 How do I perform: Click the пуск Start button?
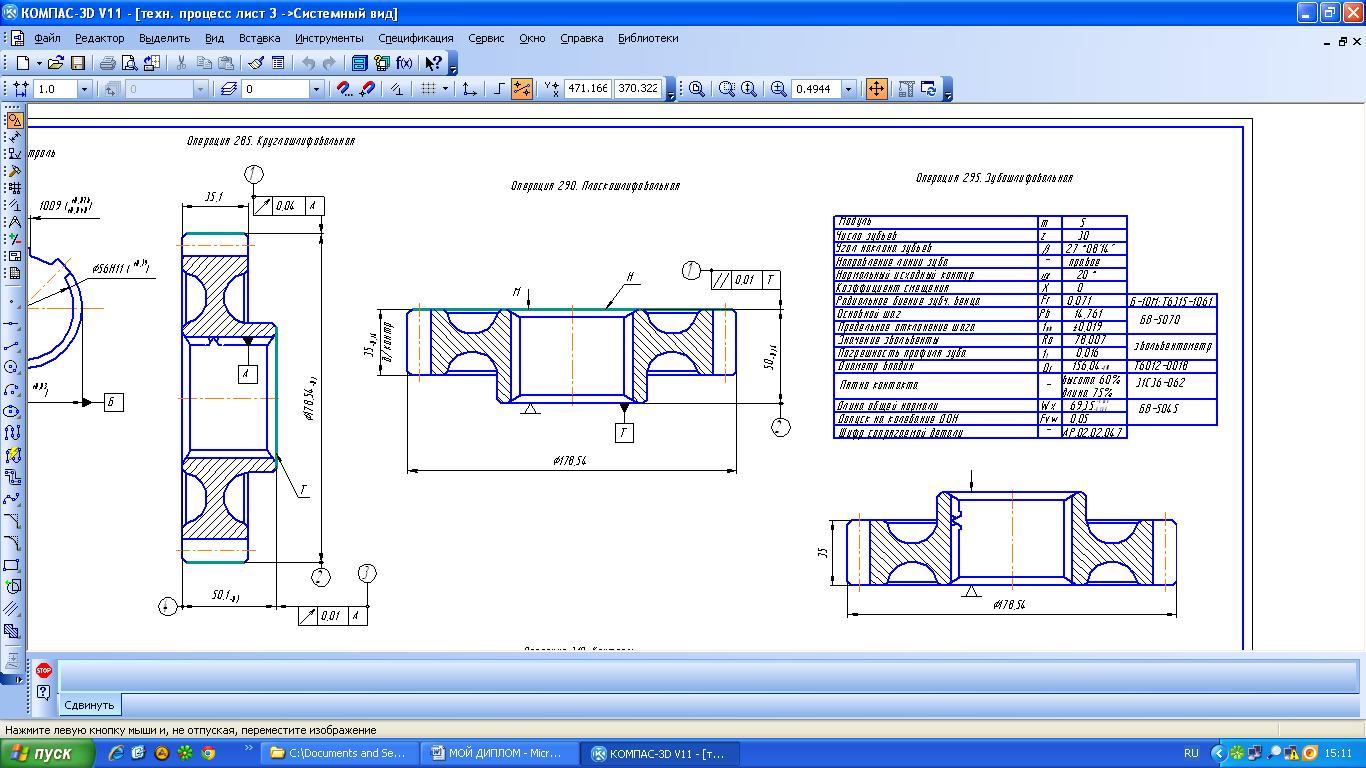(x=50, y=753)
